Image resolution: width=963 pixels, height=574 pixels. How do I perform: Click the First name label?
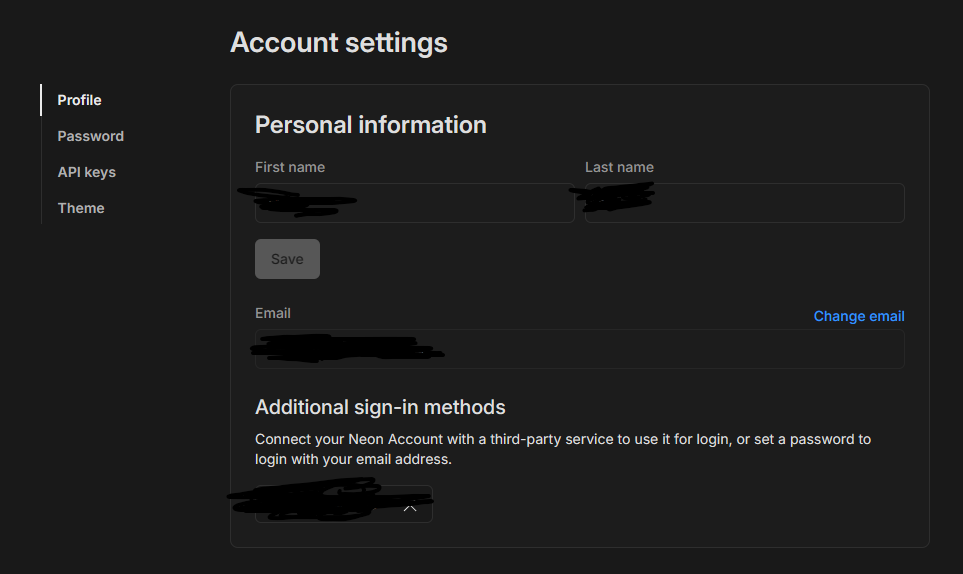pos(290,167)
